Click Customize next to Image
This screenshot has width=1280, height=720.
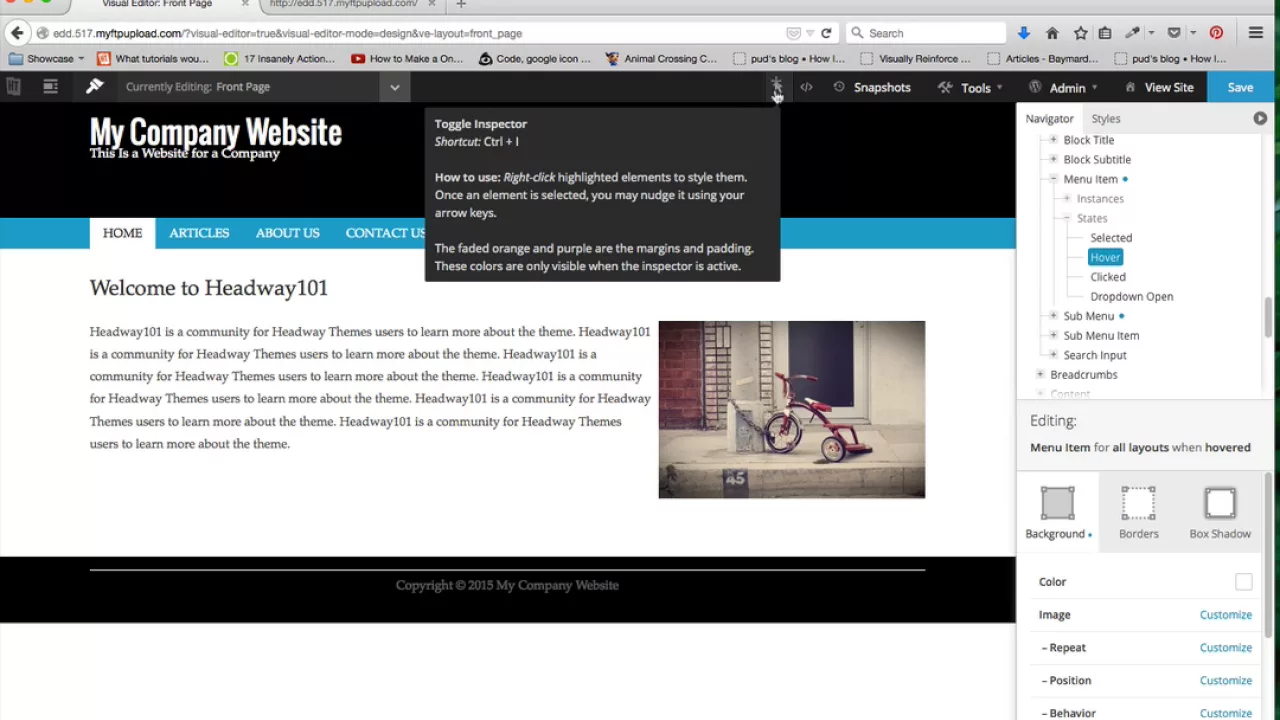click(x=1225, y=615)
